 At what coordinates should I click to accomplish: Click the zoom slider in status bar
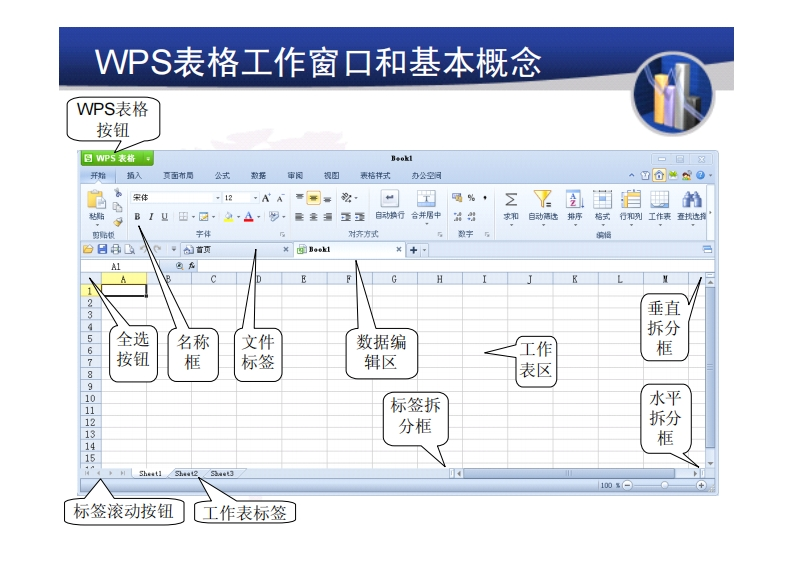[663, 485]
